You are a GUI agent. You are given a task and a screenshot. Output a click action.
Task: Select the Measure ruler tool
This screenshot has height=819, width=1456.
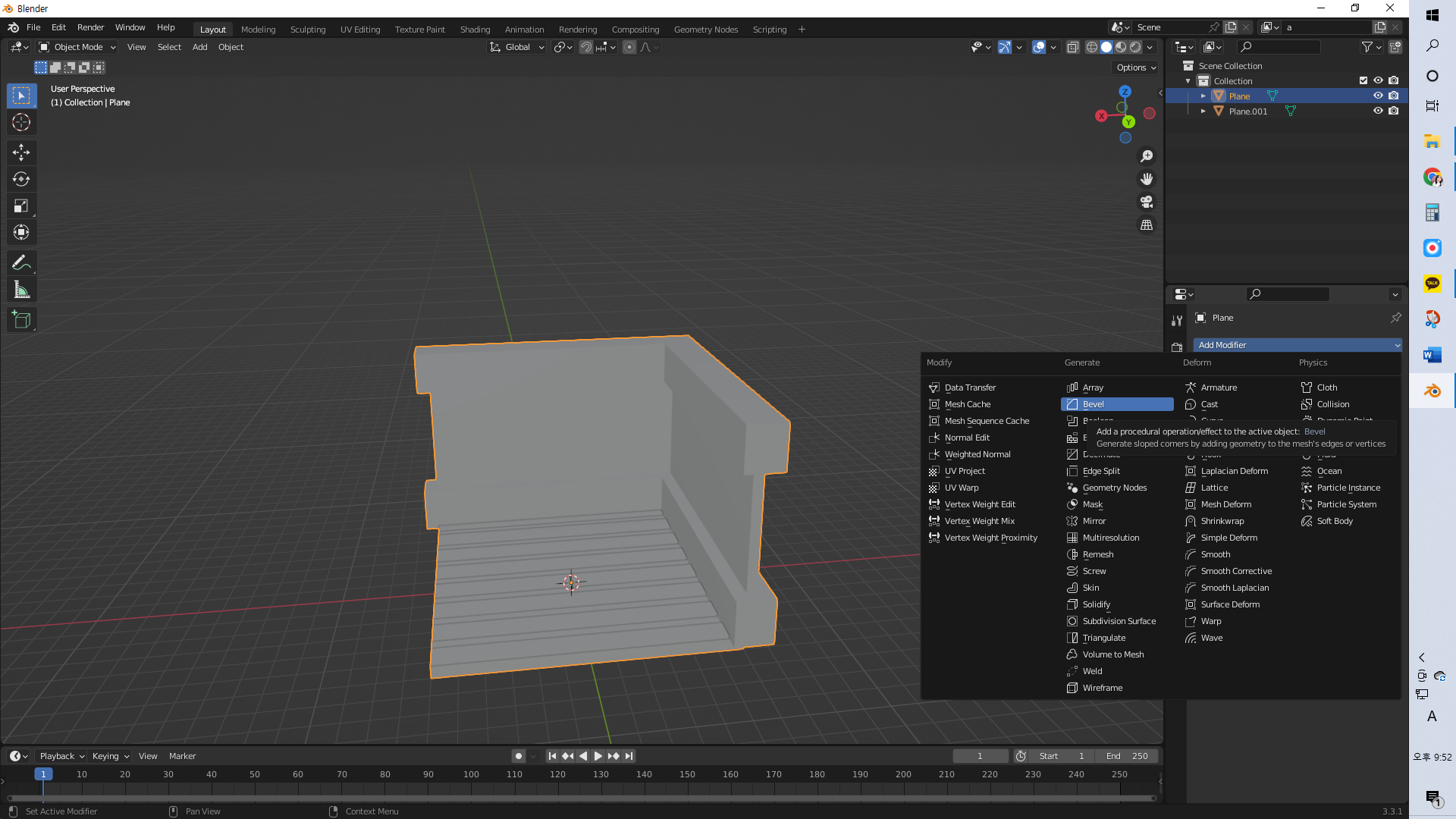(x=21, y=290)
